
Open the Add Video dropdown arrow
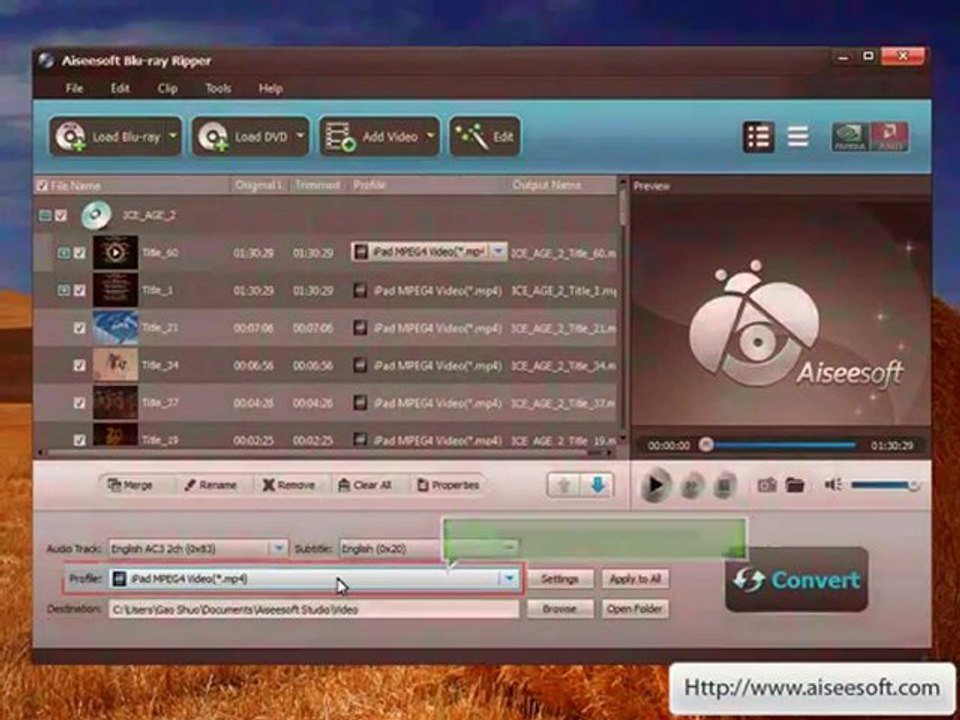(x=430, y=136)
